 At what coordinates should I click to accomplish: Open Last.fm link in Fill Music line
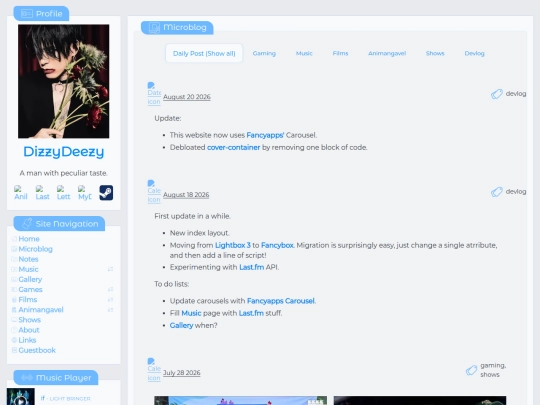tap(251, 313)
